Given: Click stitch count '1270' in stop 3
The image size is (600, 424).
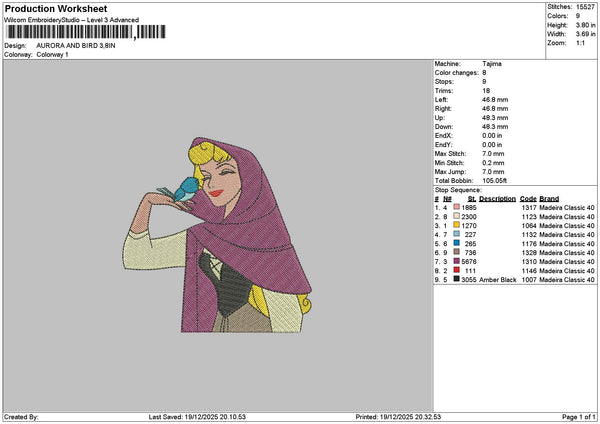Looking at the screenshot, I should click(x=469, y=225).
